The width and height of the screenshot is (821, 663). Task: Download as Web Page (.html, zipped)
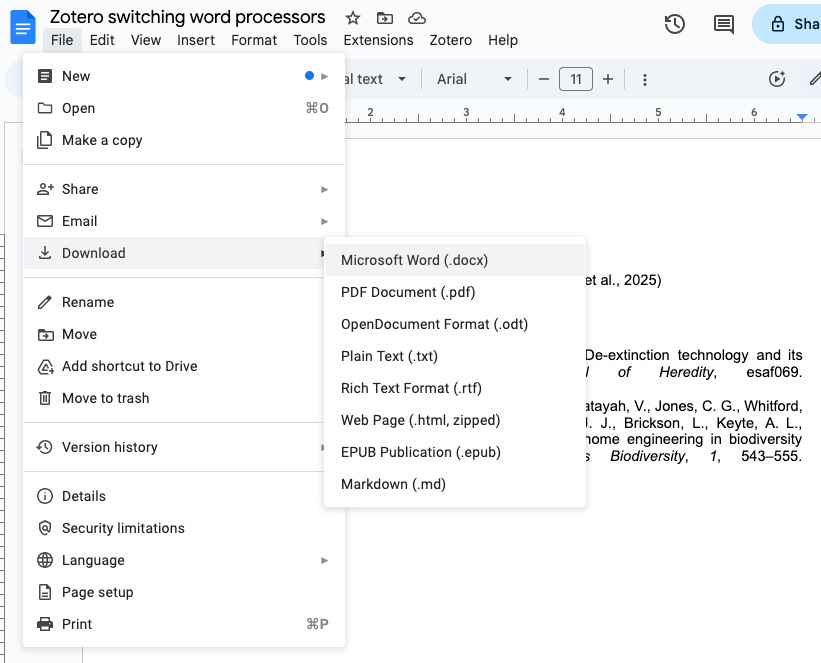point(454,420)
